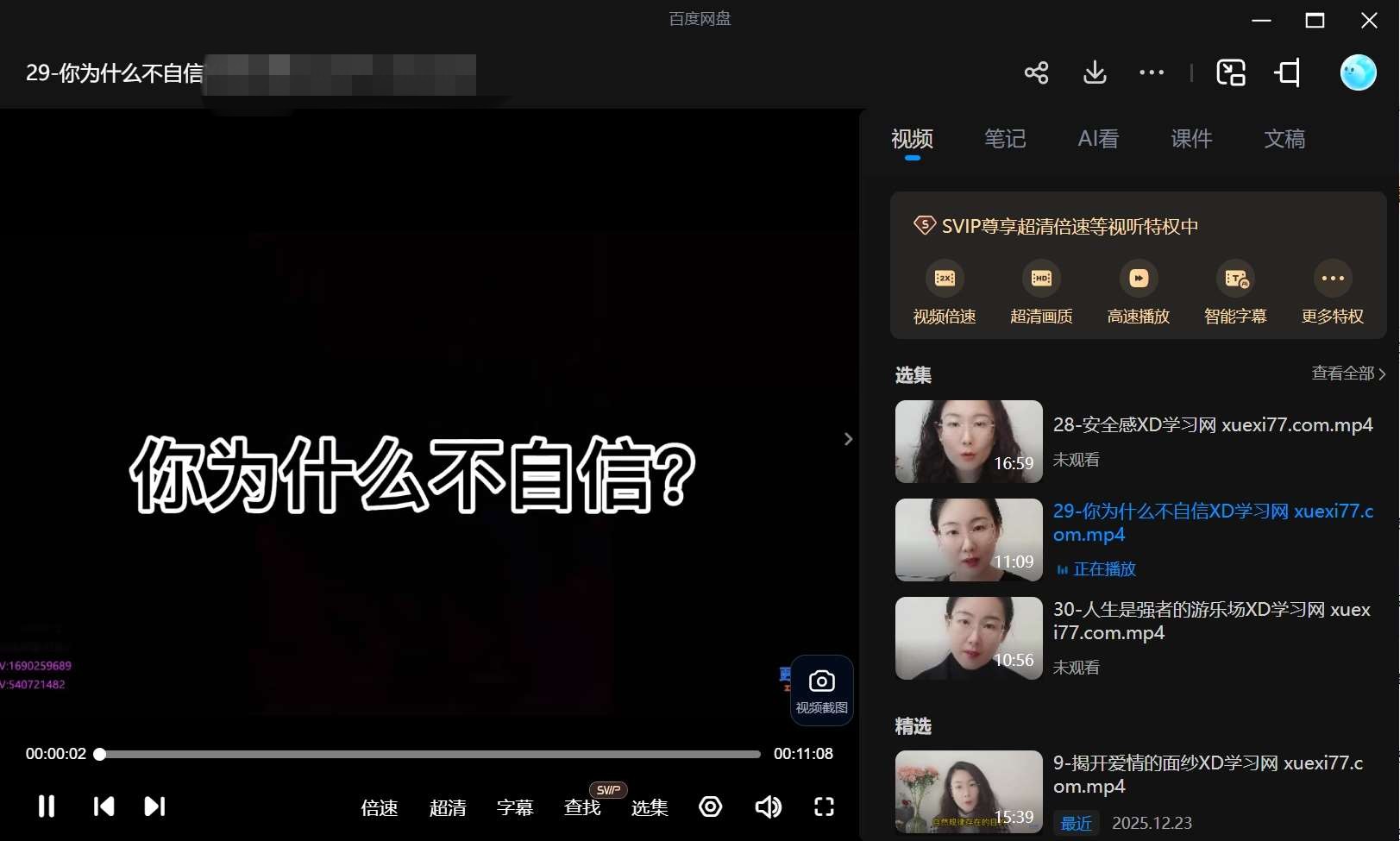Open the 超清 quality selector
Viewport: 1400px width, 841px height.
(x=448, y=807)
